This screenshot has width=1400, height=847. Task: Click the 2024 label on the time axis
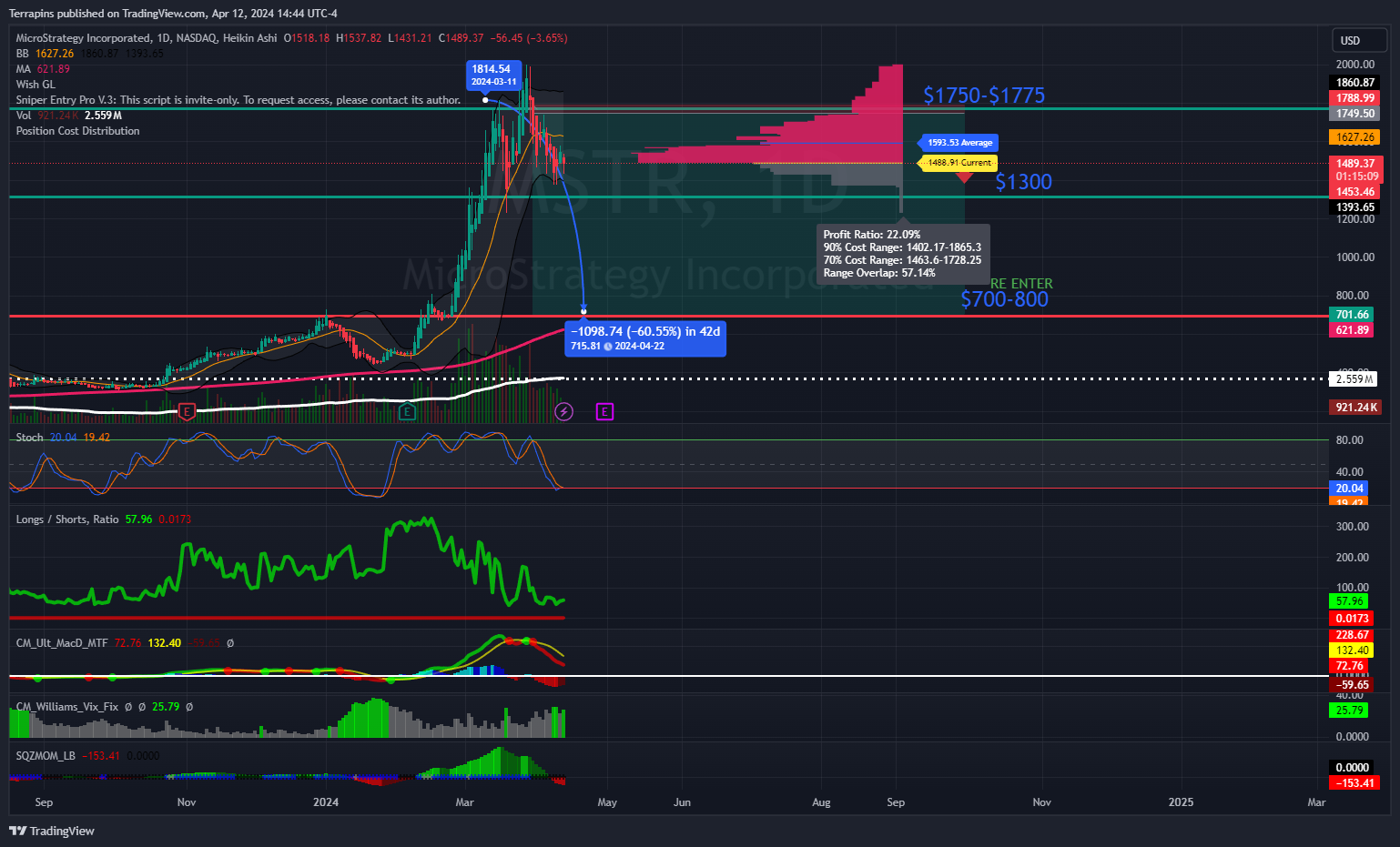pos(325,802)
